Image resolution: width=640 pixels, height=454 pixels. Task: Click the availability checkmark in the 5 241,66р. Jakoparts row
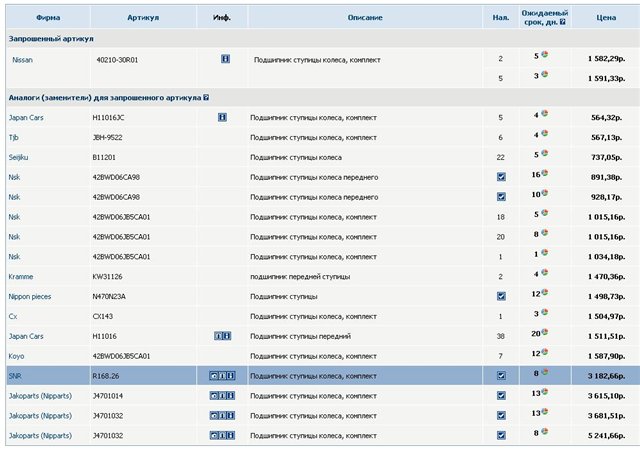501,436
